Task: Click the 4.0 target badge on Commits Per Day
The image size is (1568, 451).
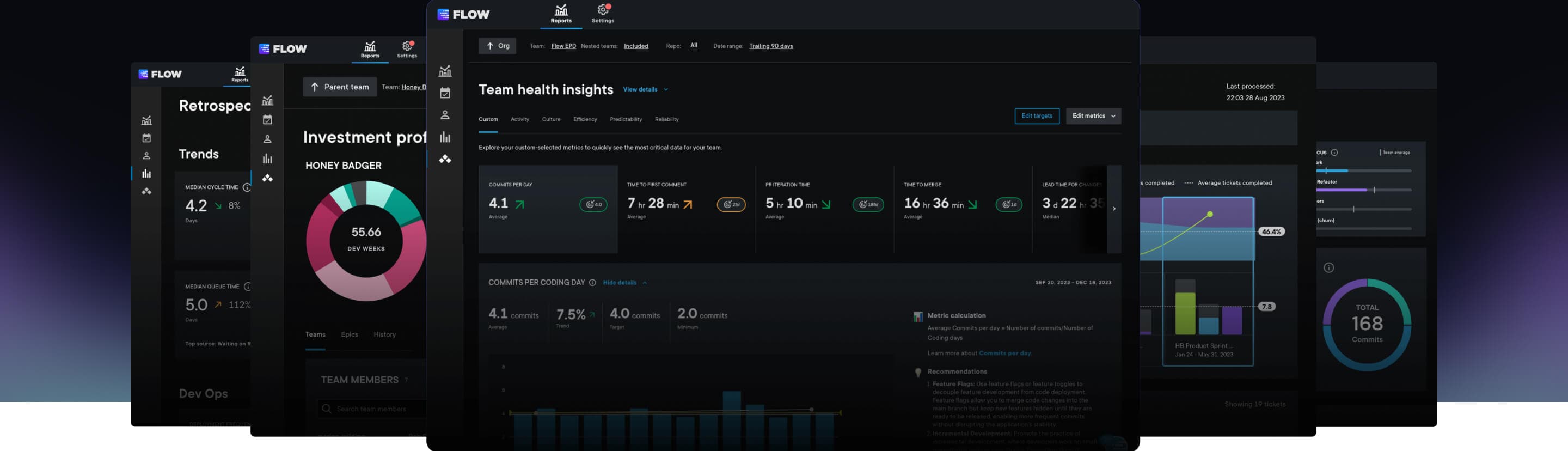Action: pos(593,204)
